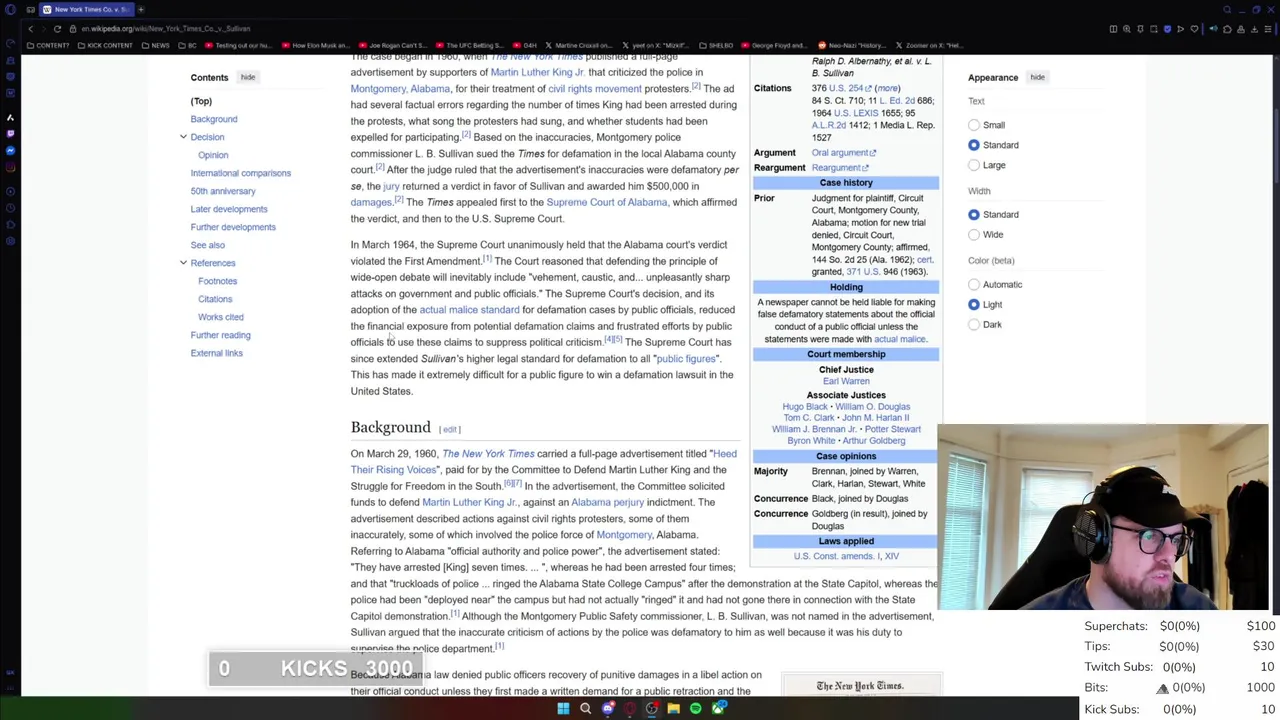Go to Further developments in Contents
Viewport: 1280px width, 720px height.
(233, 227)
